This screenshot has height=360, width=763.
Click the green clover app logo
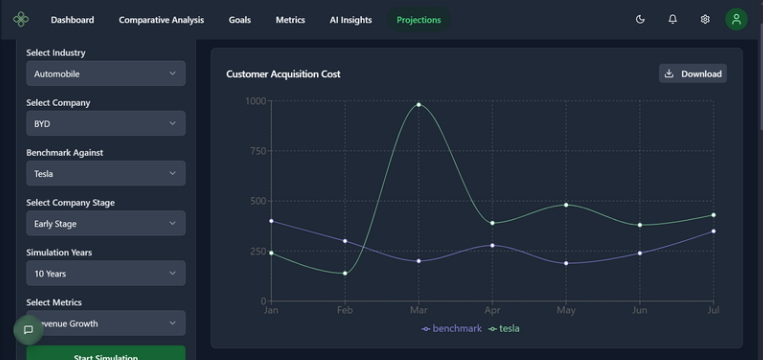pyautogui.click(x=21, y=19)
